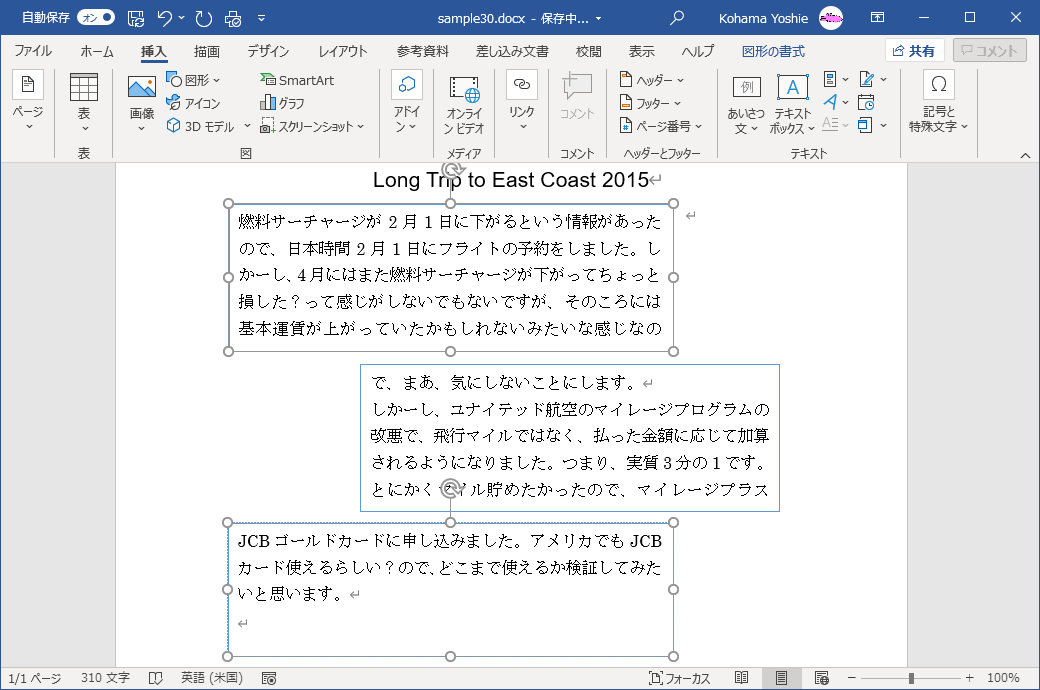Switch to the 描画 tab
This screenshot has width=1040, height=690.
207,51
